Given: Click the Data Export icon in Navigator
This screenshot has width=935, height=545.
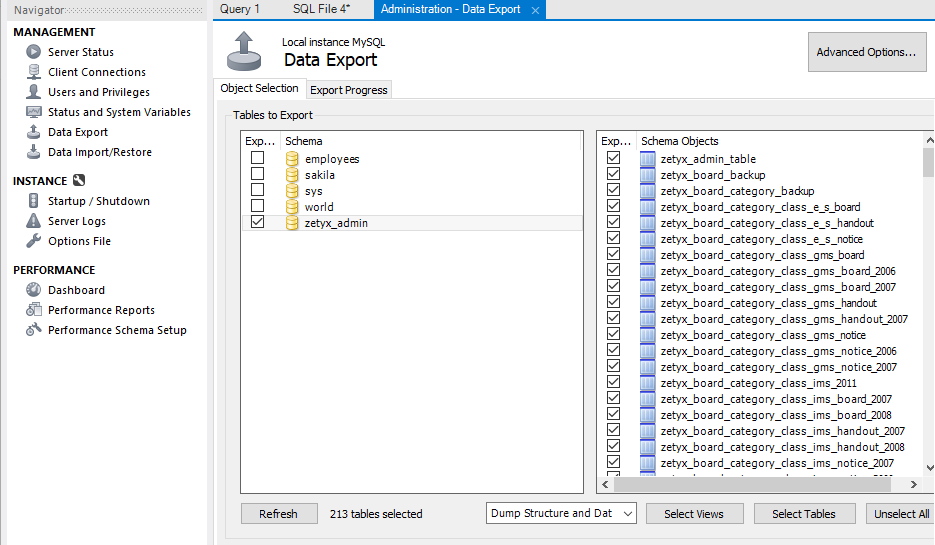Looking at the screenshot, I should click(33, 132).
